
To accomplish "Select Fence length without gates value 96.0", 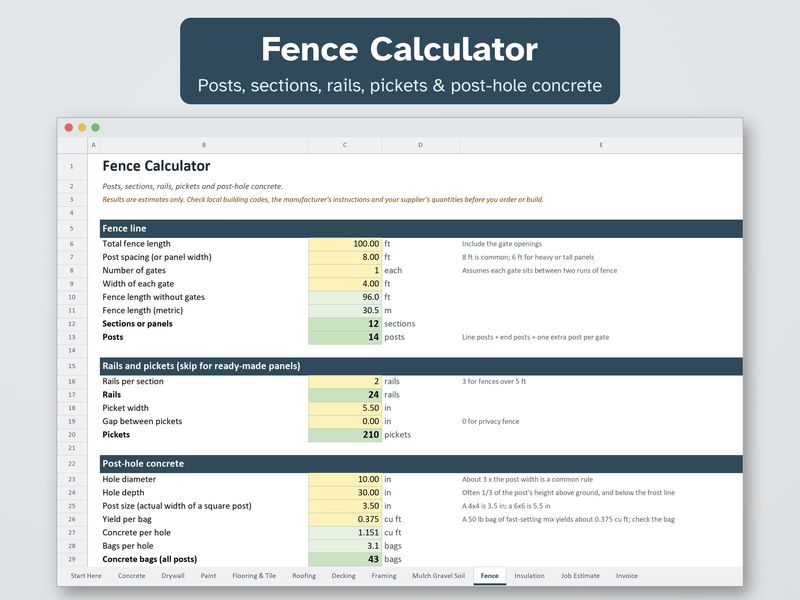I will point(345,297).
